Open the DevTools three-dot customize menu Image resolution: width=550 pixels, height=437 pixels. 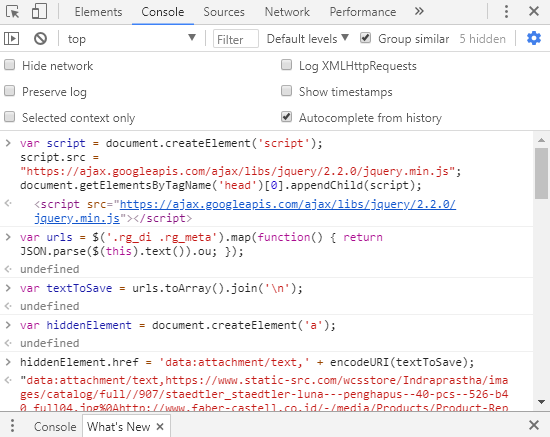(x=506, y=12)
